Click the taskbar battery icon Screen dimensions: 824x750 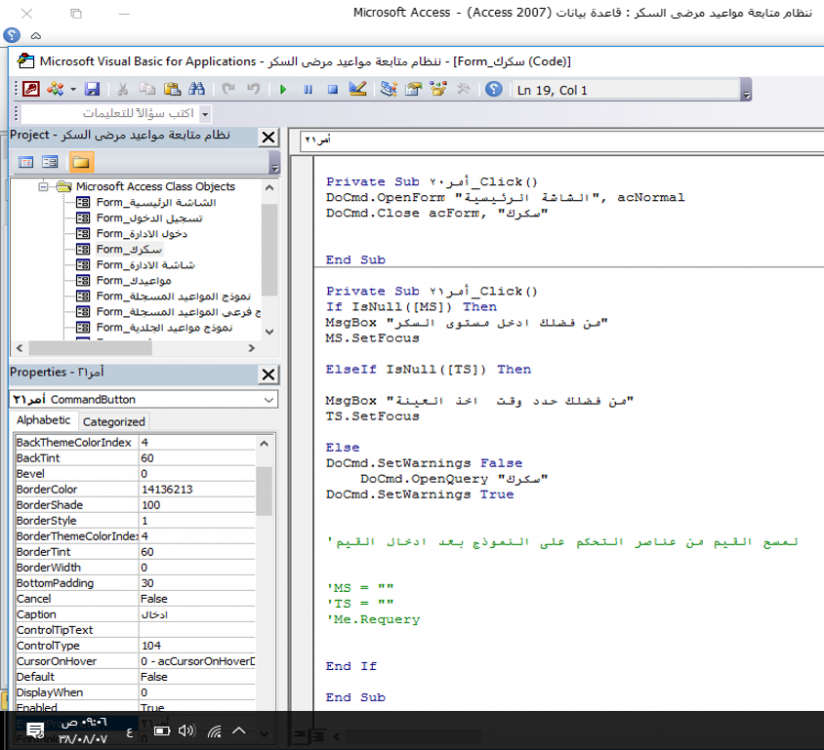coord(162,731)
